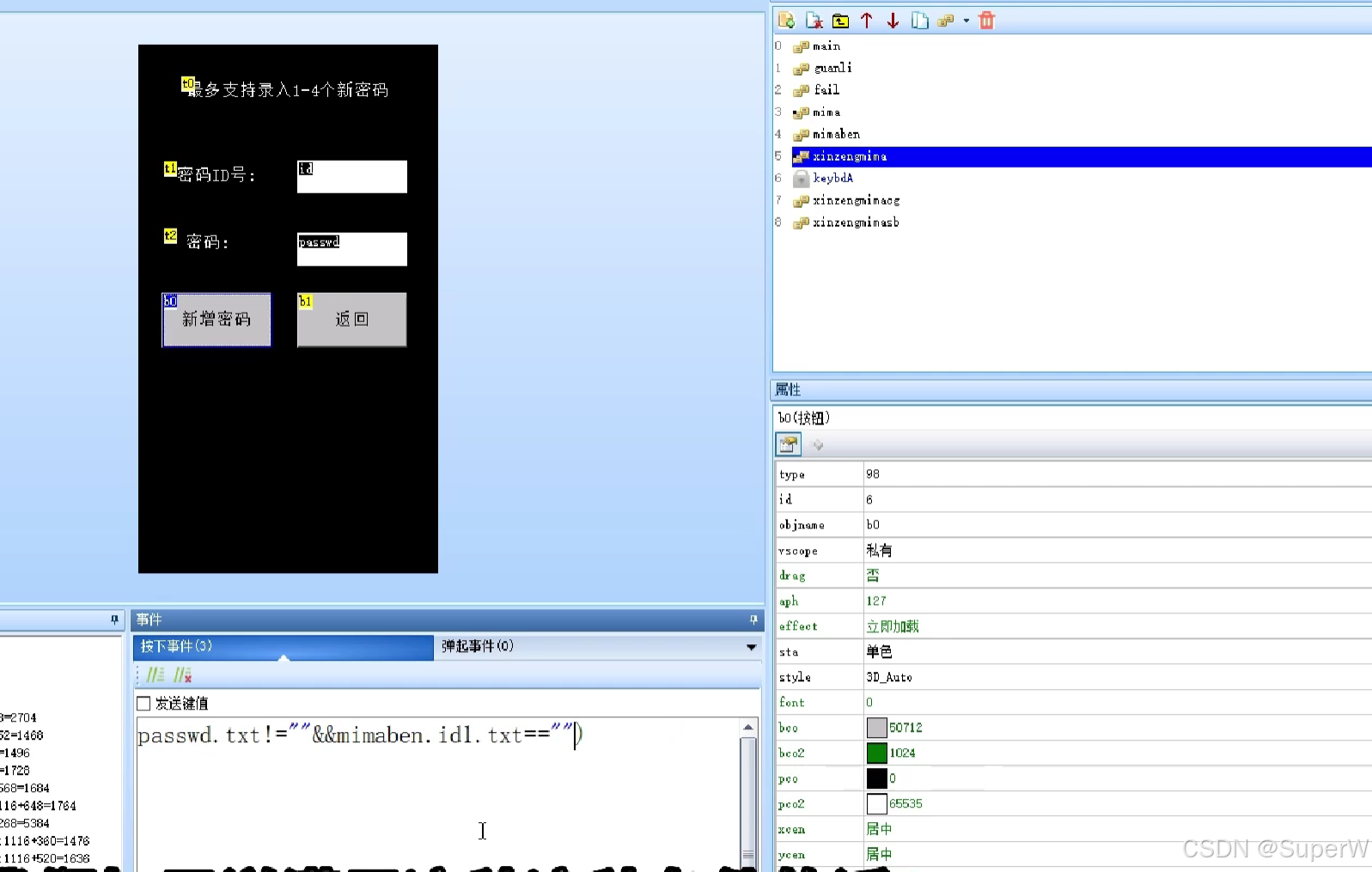This screenshot has height=872, width=1372.
Task: Select the mimaben page icon
Action: pyautogui.click(x=801, y=135)
